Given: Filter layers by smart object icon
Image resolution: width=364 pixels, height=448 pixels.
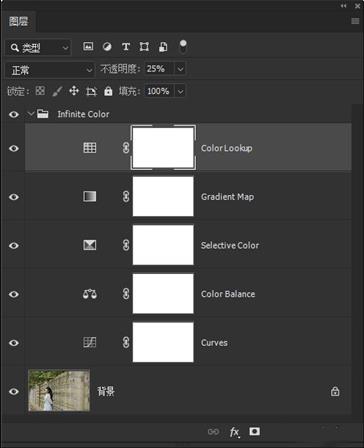Looking at the screenshot, I should 163,47.
